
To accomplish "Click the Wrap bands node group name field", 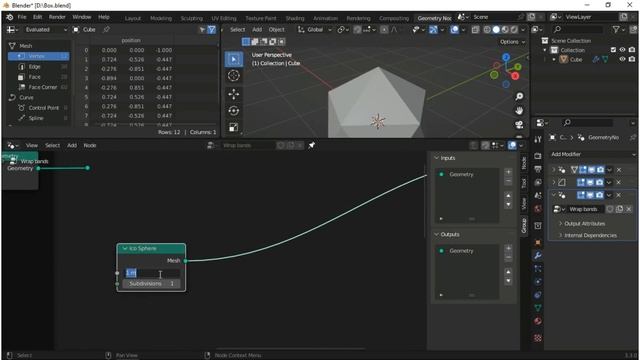I will tap(586, 209).
